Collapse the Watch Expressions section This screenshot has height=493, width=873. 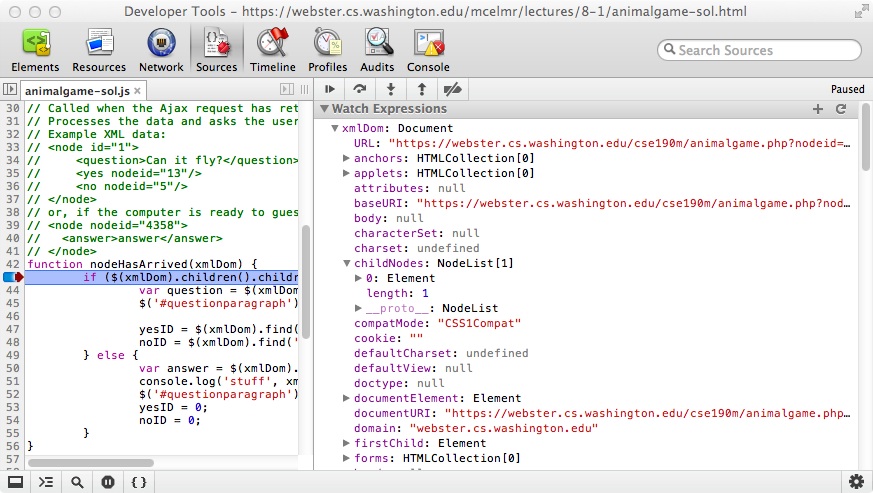pyautogui.click(x=324, y=109)
